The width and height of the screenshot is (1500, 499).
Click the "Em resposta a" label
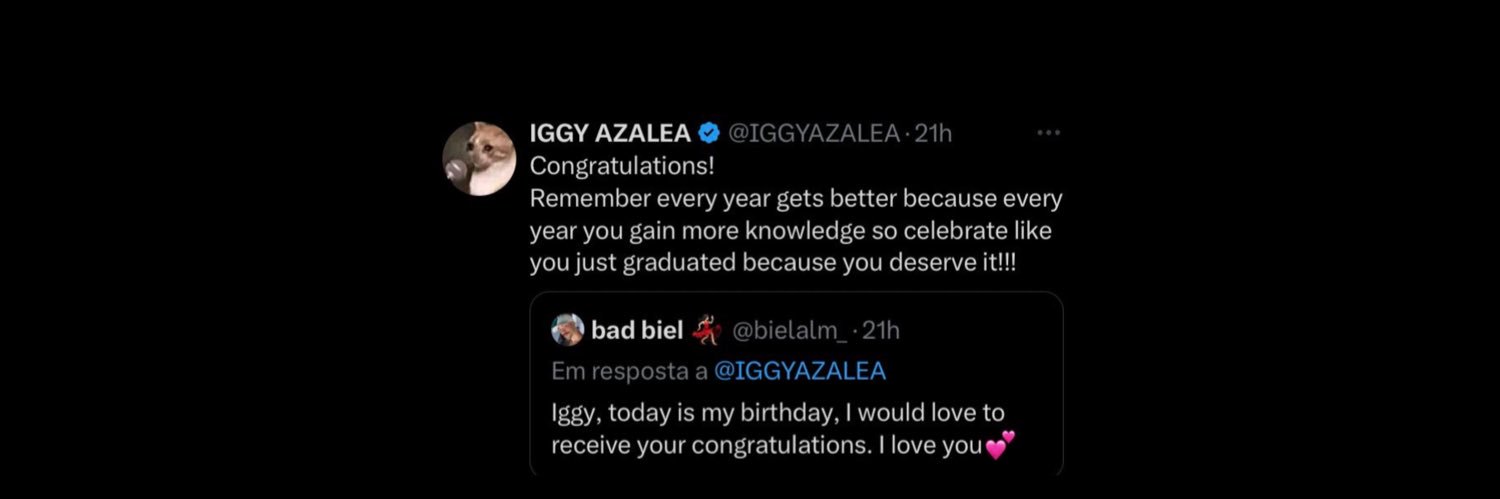pyautogui.click(x=629, y=371)
